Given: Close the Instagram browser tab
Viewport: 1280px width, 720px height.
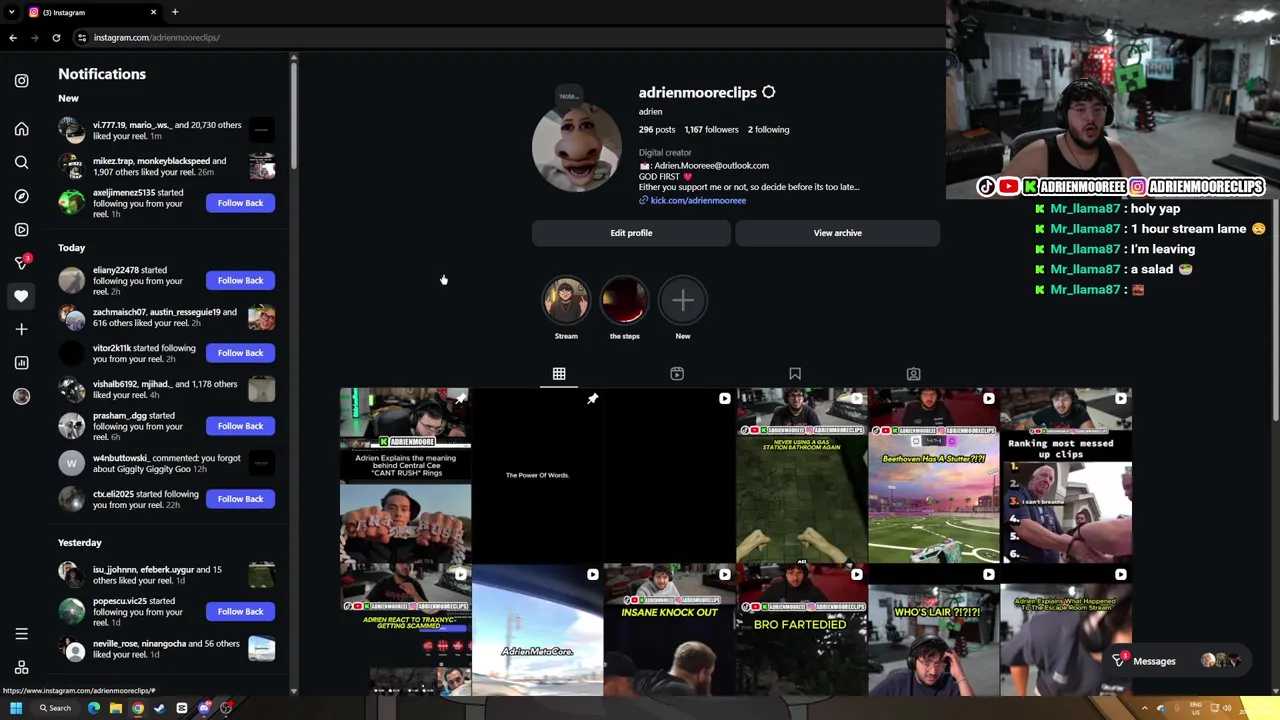Looking at the screenshot, I should pos(153,12).
